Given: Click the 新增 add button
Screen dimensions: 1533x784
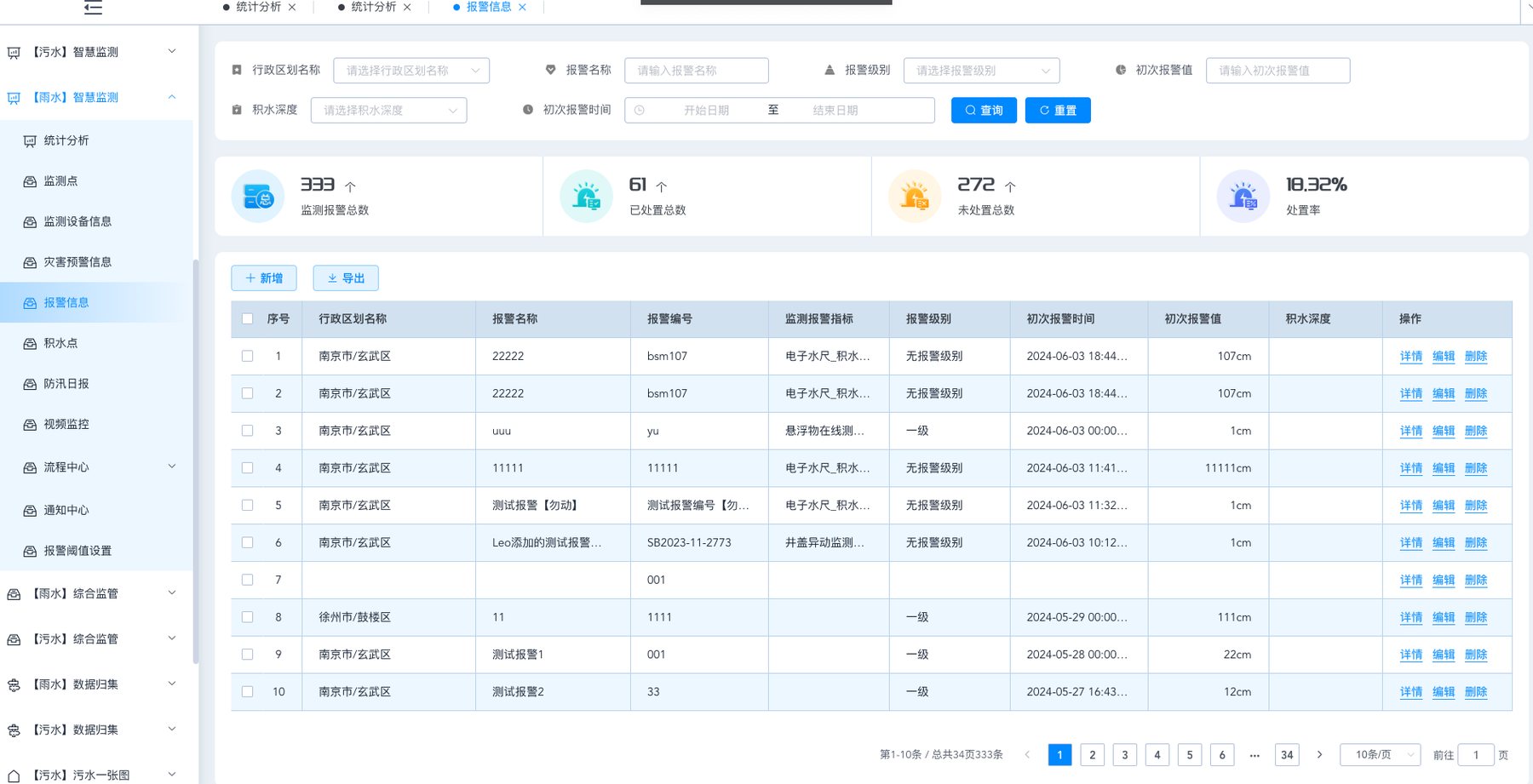Looking at the screenshot, I should pyautogui.click(x=264, y=278).
